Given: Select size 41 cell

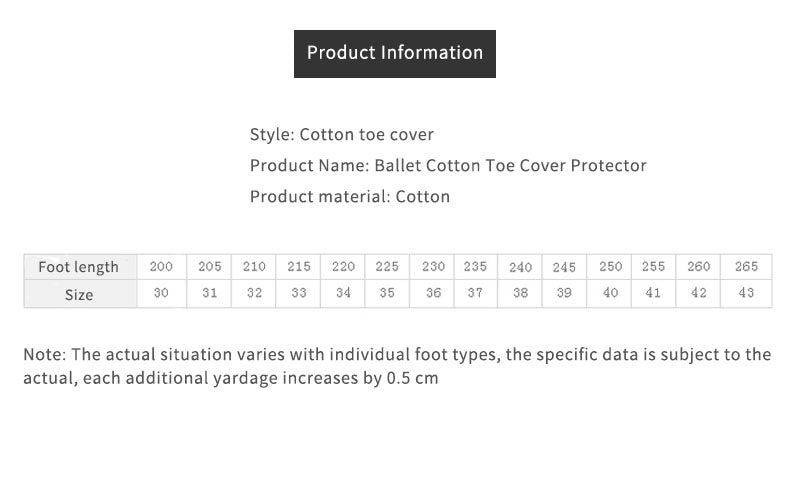Looking at the screenshot, I should coord(653,294).
